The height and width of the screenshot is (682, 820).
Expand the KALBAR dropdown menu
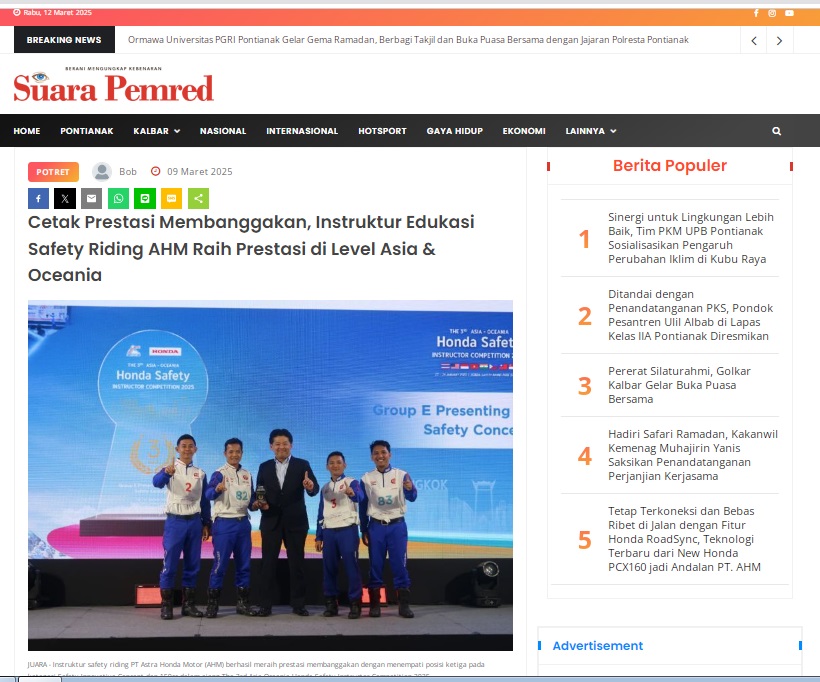coord(156,131)
